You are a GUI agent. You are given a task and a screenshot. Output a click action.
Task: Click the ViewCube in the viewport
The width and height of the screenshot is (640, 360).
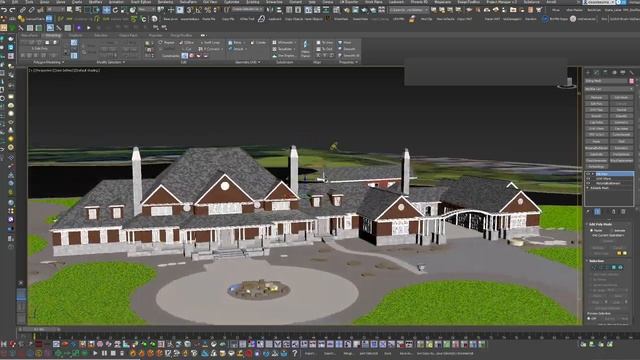pyautogui.click(x=567, y=83)
